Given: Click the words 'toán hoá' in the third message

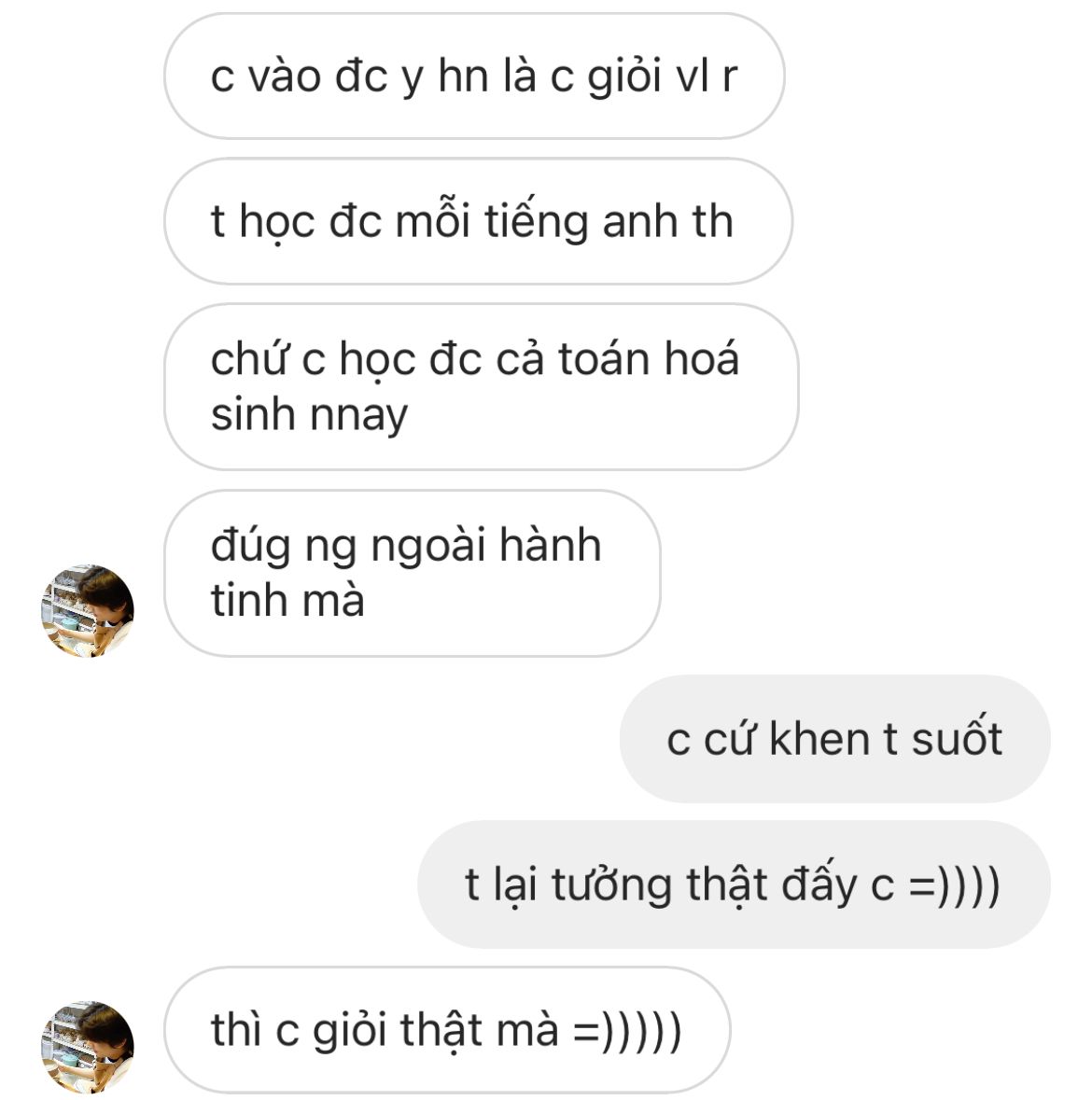Looking at the screenshot, I should (649, 359).
